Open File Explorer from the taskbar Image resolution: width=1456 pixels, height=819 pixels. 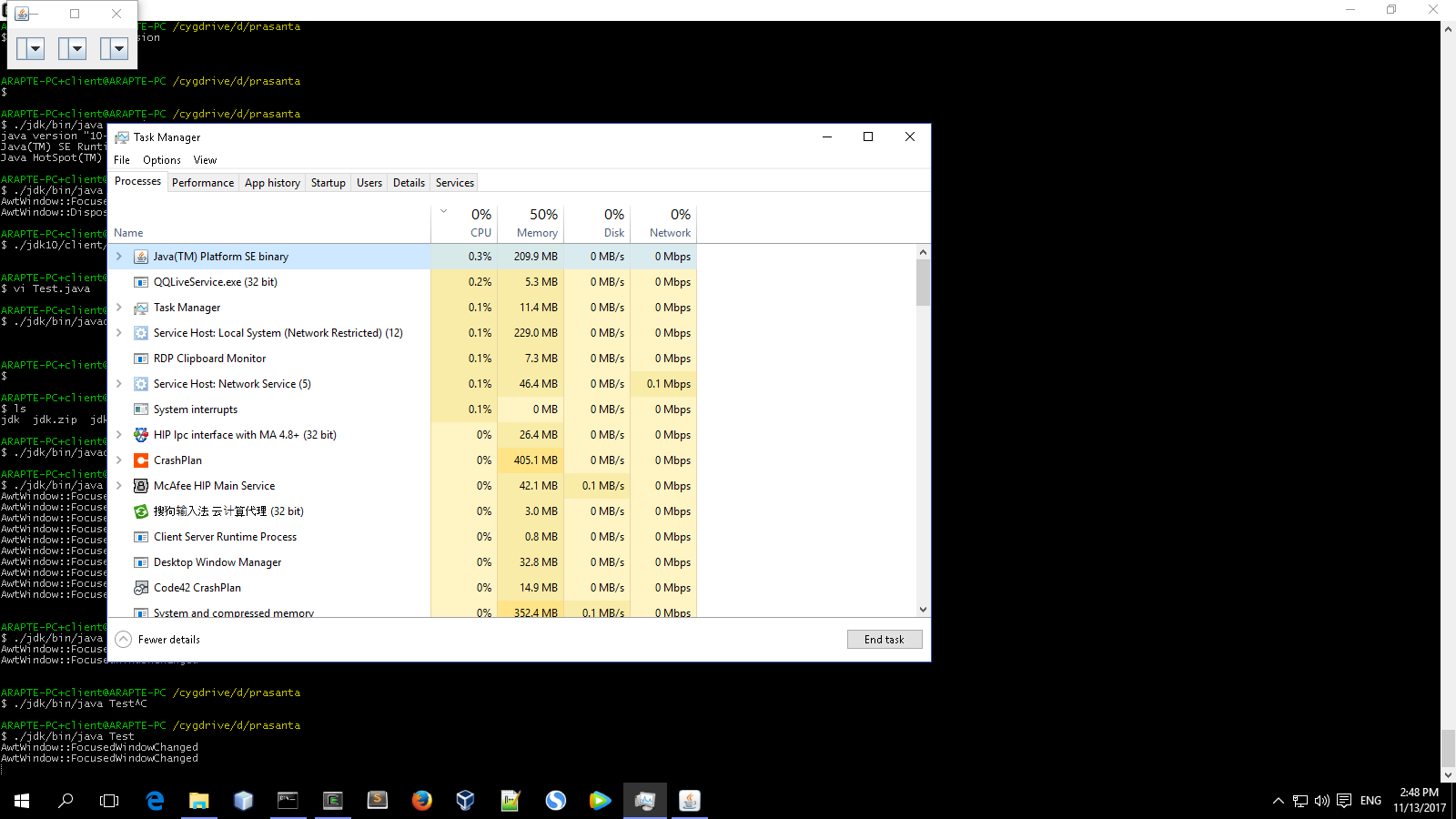tap(198, 801)
